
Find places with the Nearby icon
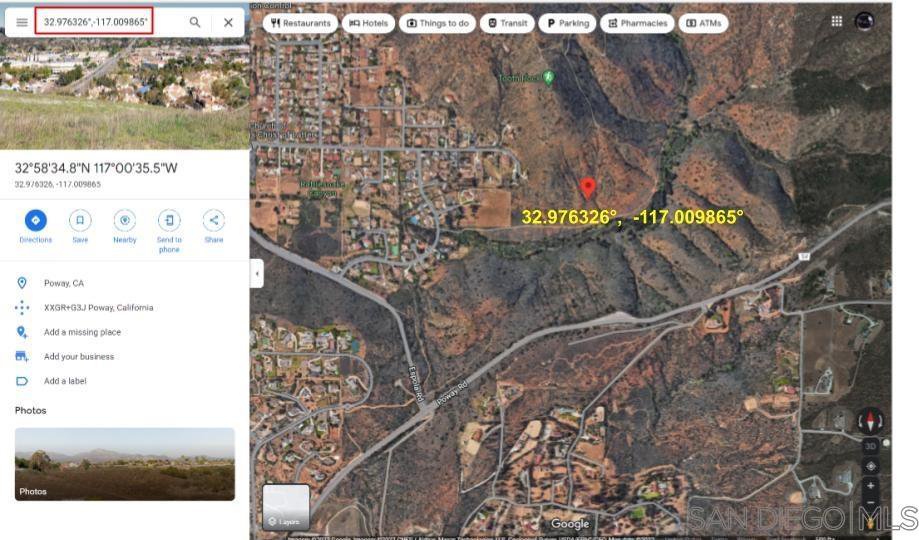click(x=125, y=220)
